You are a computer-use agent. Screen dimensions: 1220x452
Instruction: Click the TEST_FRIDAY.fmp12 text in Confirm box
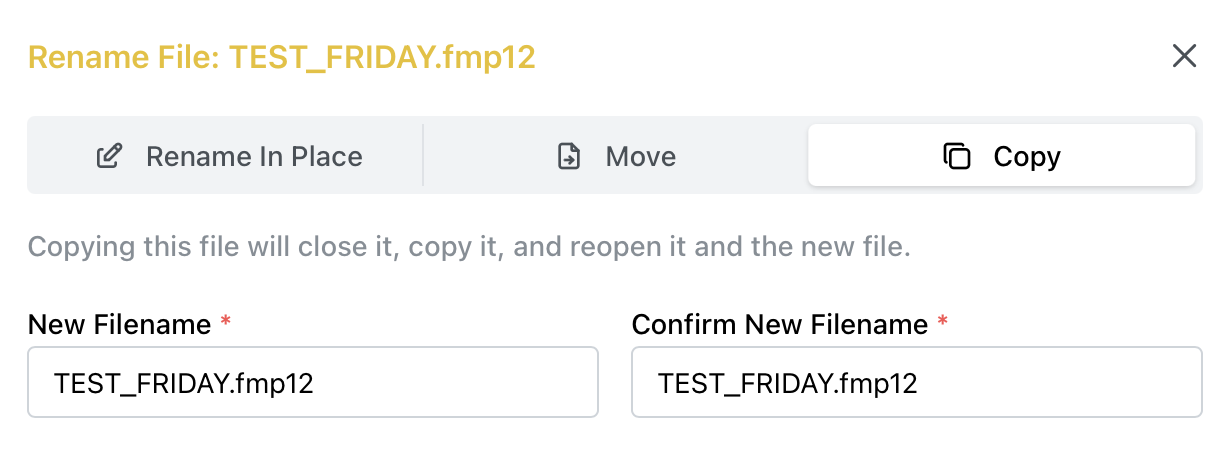(788, 383)
